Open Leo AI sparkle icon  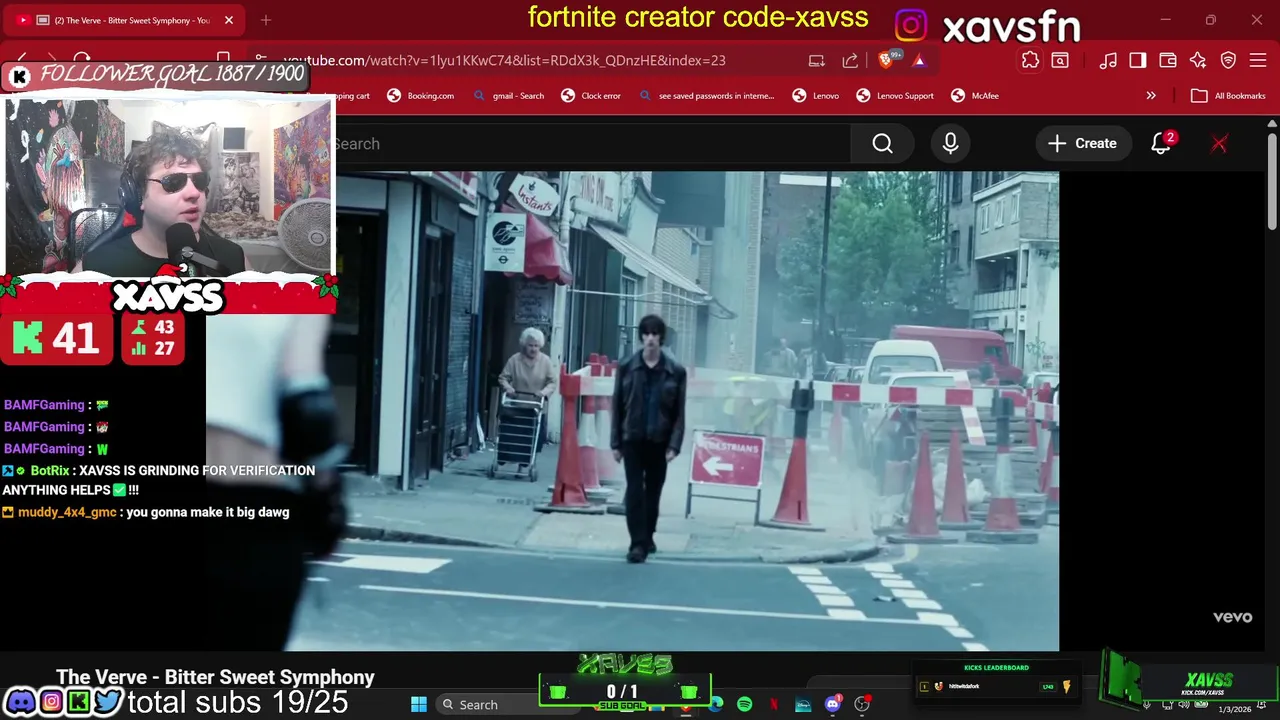1198,60
